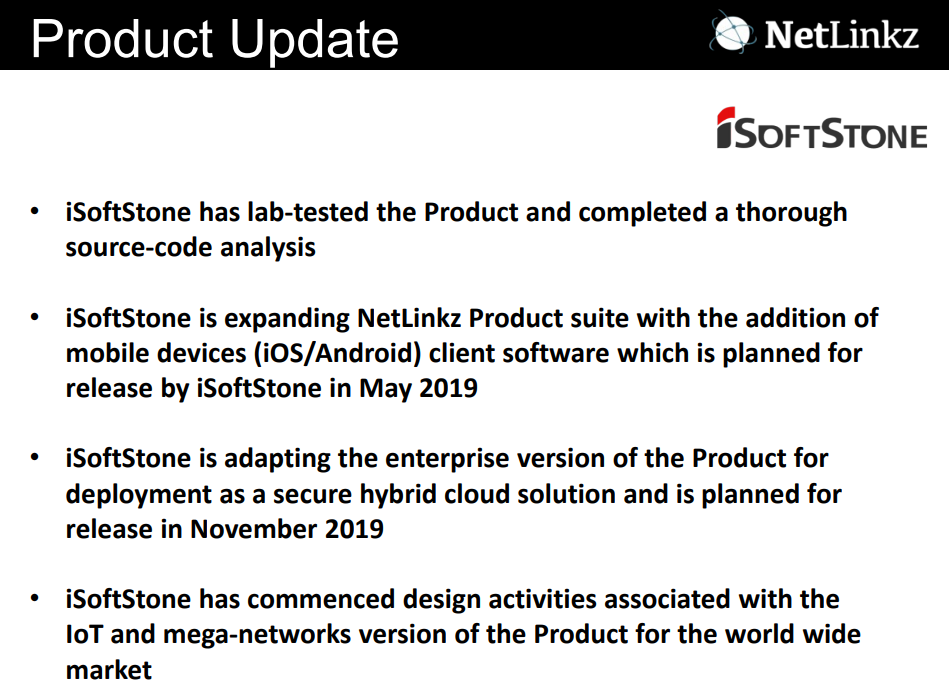The height and width of the screenshot is (686, 949).
Task: Click the '(iOS/Android)' text
Action: coord(337,353)
